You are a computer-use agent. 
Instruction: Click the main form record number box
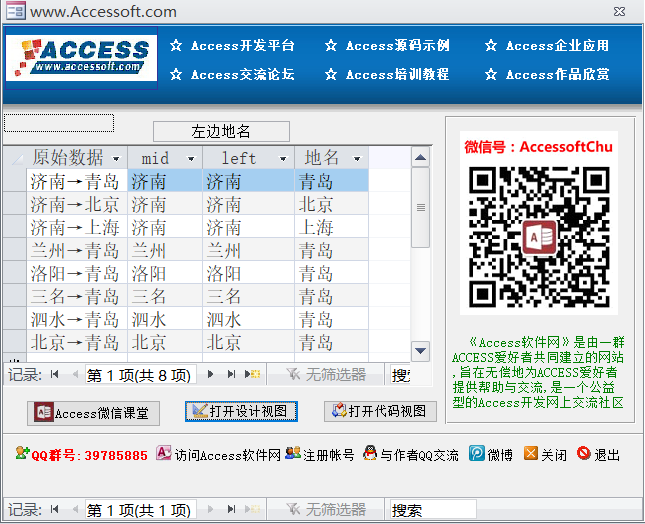(x=140, y=510)
